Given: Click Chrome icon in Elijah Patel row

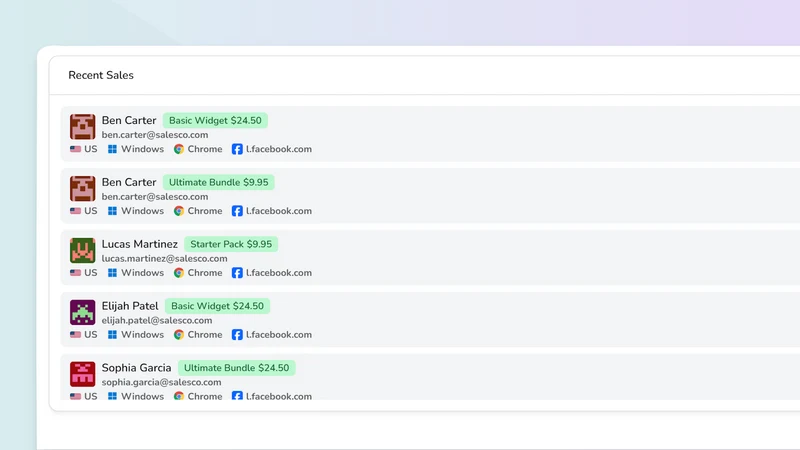Looking at the screenshot, I should pyautogui.click(x=179, y=335).
